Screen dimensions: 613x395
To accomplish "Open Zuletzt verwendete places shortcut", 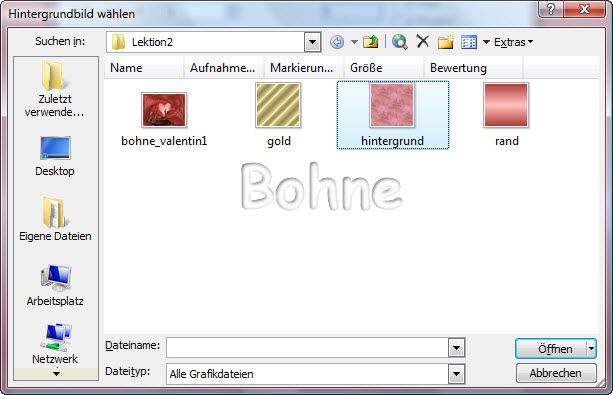I will point(55,89).
